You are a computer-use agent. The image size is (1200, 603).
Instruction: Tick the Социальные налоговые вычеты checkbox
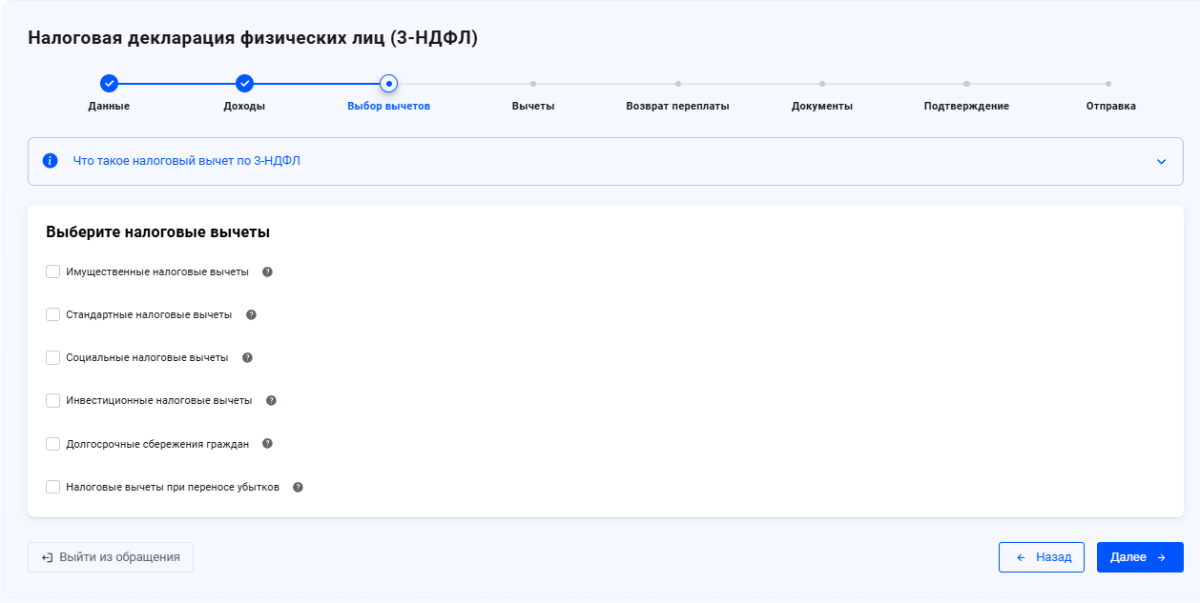(x=53, y=358)
